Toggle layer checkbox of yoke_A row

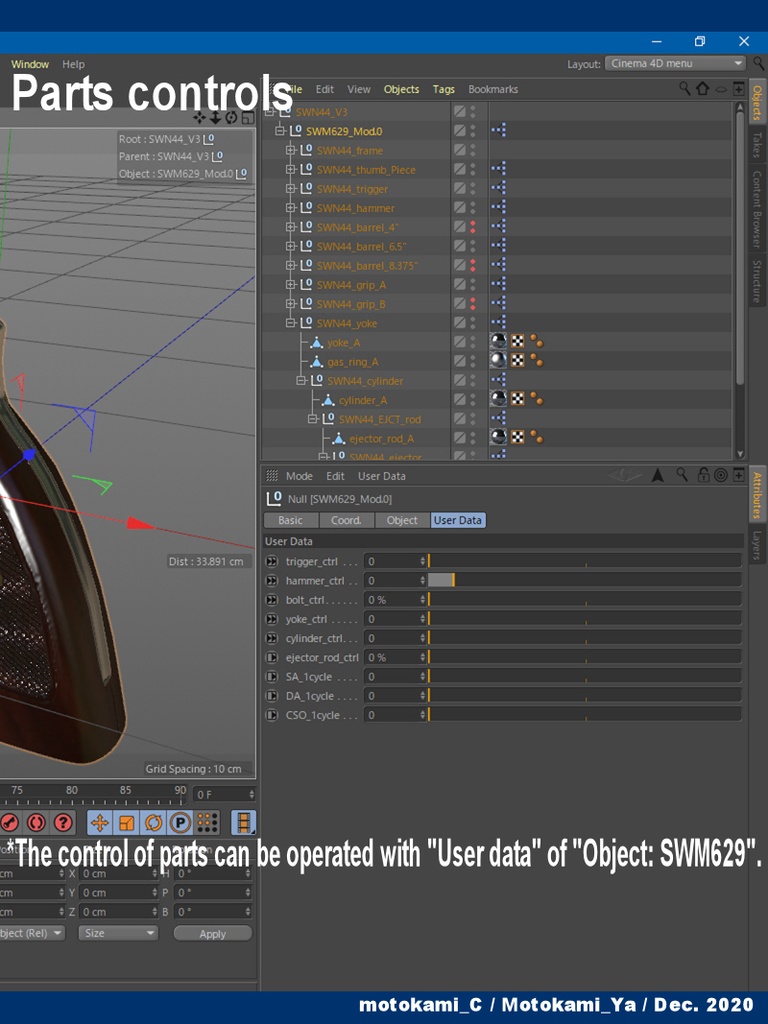tap(460, 342)
